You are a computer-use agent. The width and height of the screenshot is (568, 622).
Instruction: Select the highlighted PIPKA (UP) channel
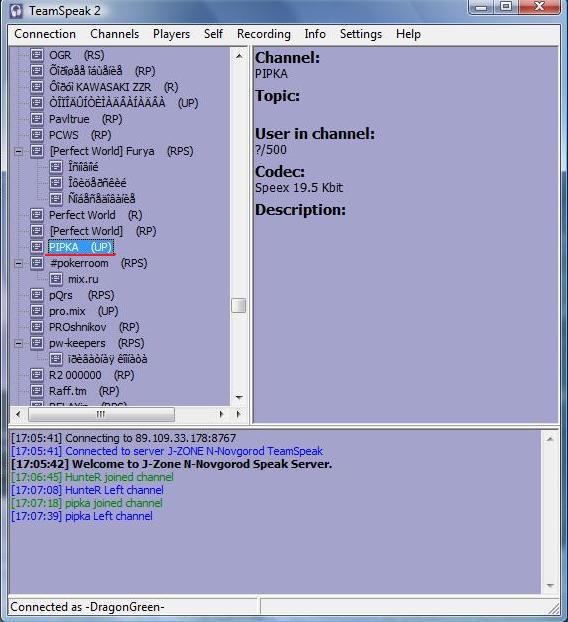(x=81, y=247)
